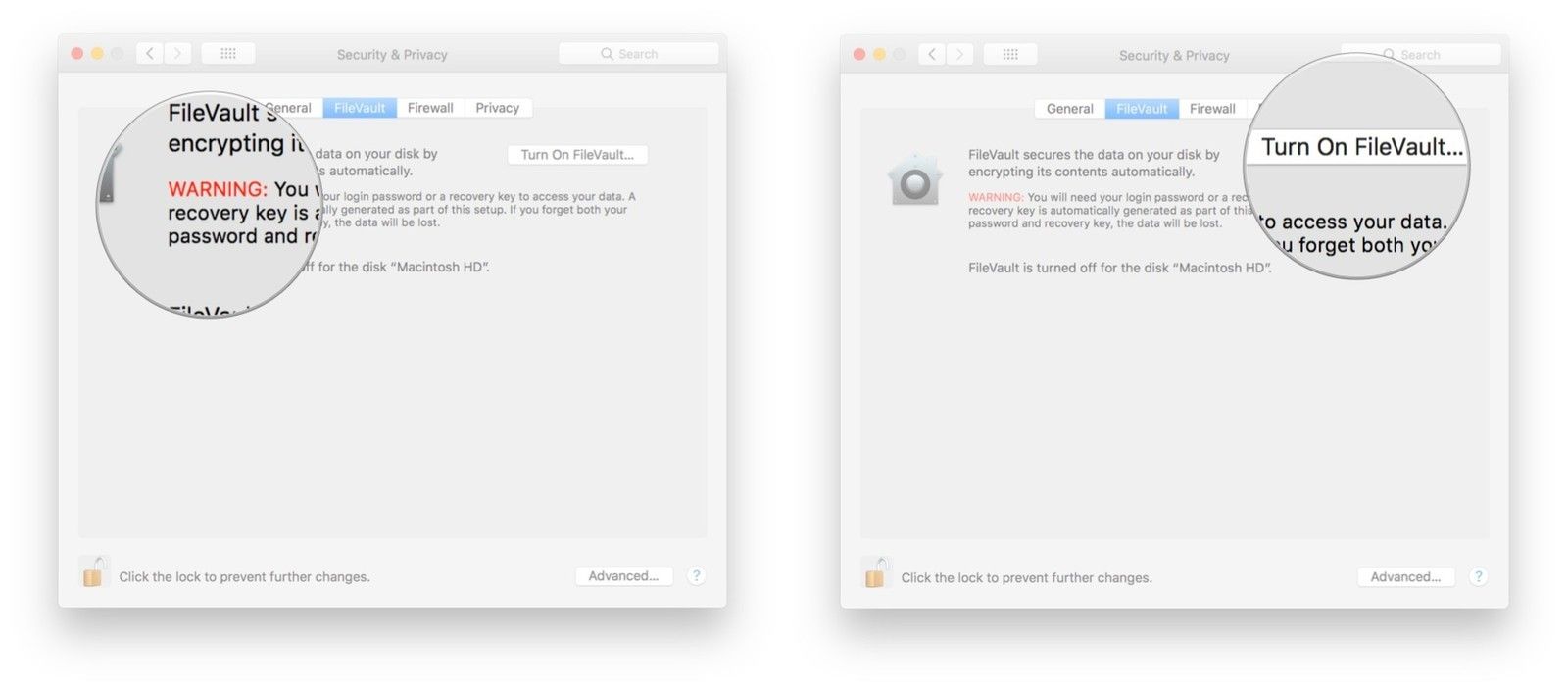
Task: Switch to the General tab in the right window
Action: pos(1069,109)
